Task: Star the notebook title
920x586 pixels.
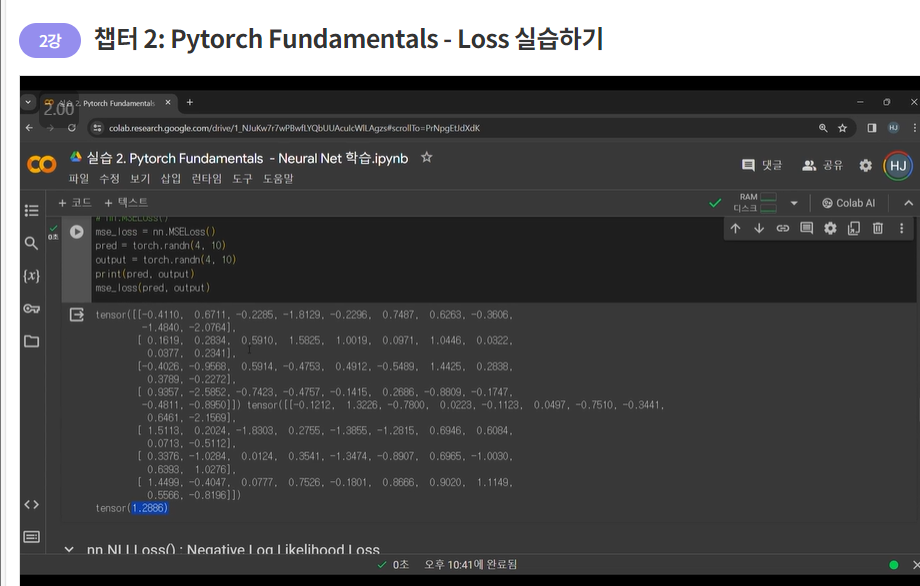Action: 427,157
